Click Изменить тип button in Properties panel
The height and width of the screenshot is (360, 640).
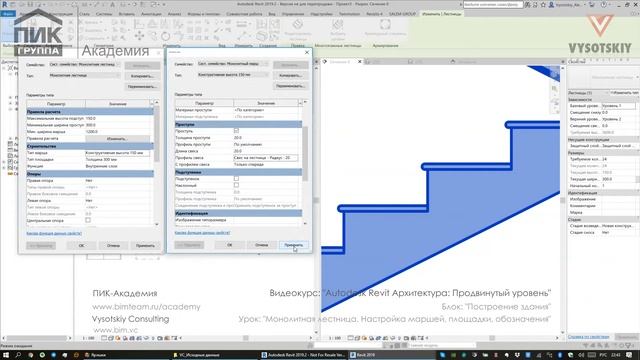(624, 93)
